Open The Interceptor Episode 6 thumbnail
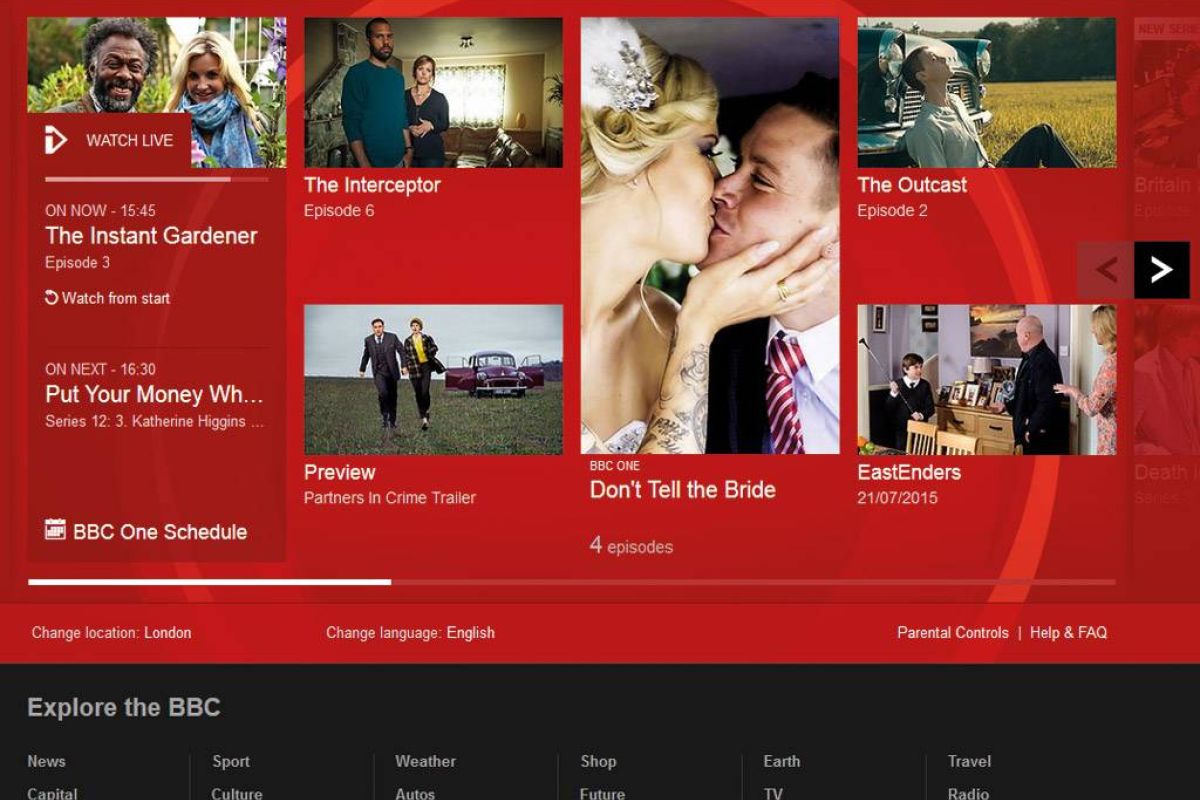1200x800 pixels. tap(433, 92)
